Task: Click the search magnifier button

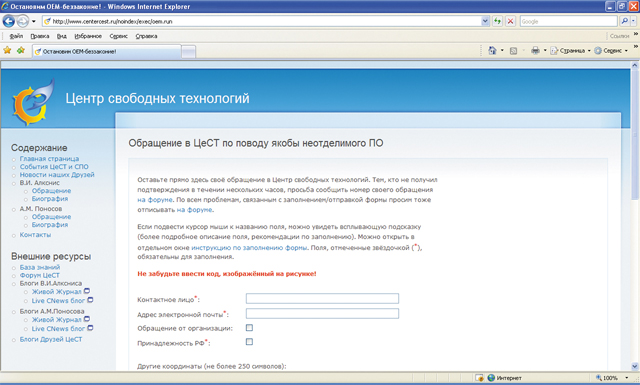Action: (x=624, y=21)
